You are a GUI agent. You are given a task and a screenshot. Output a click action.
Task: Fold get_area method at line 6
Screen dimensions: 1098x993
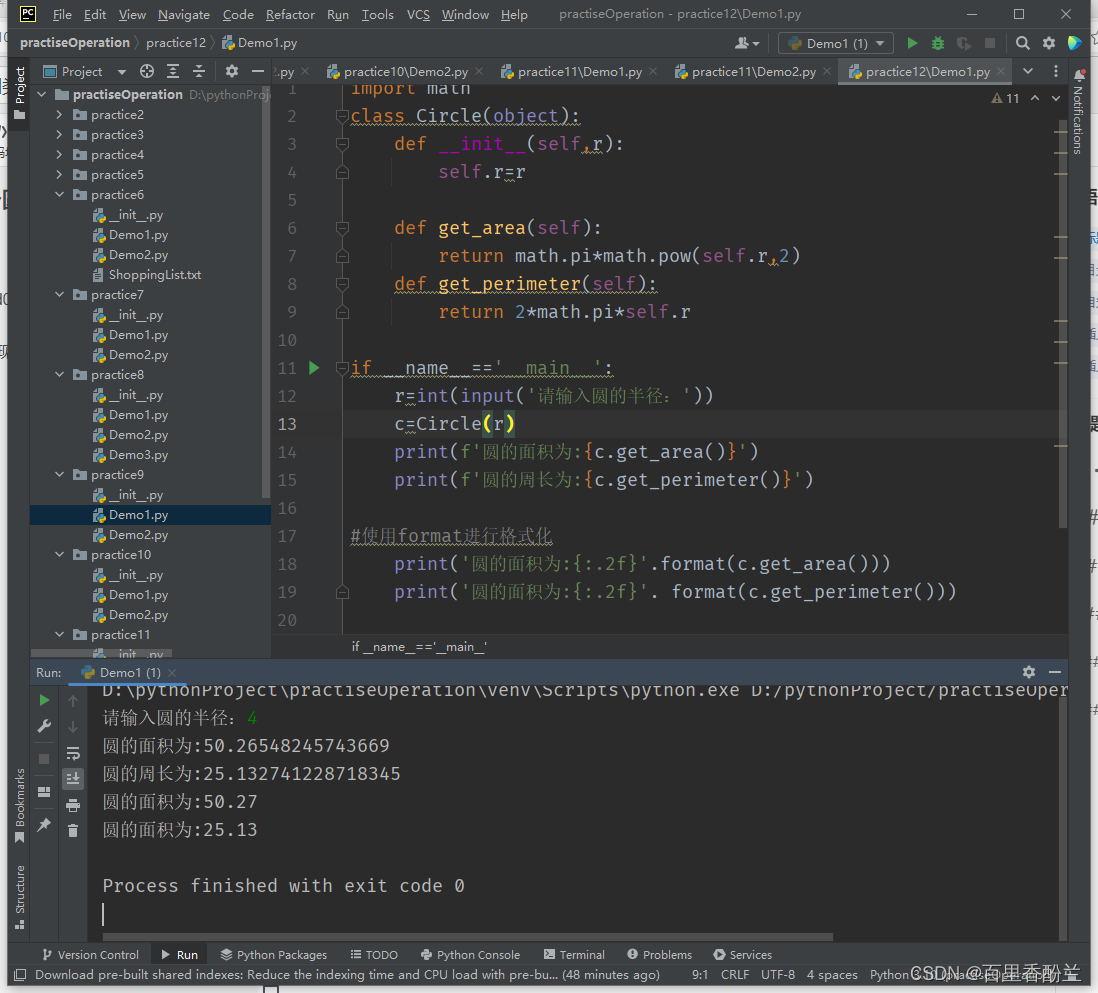(342, 228)
